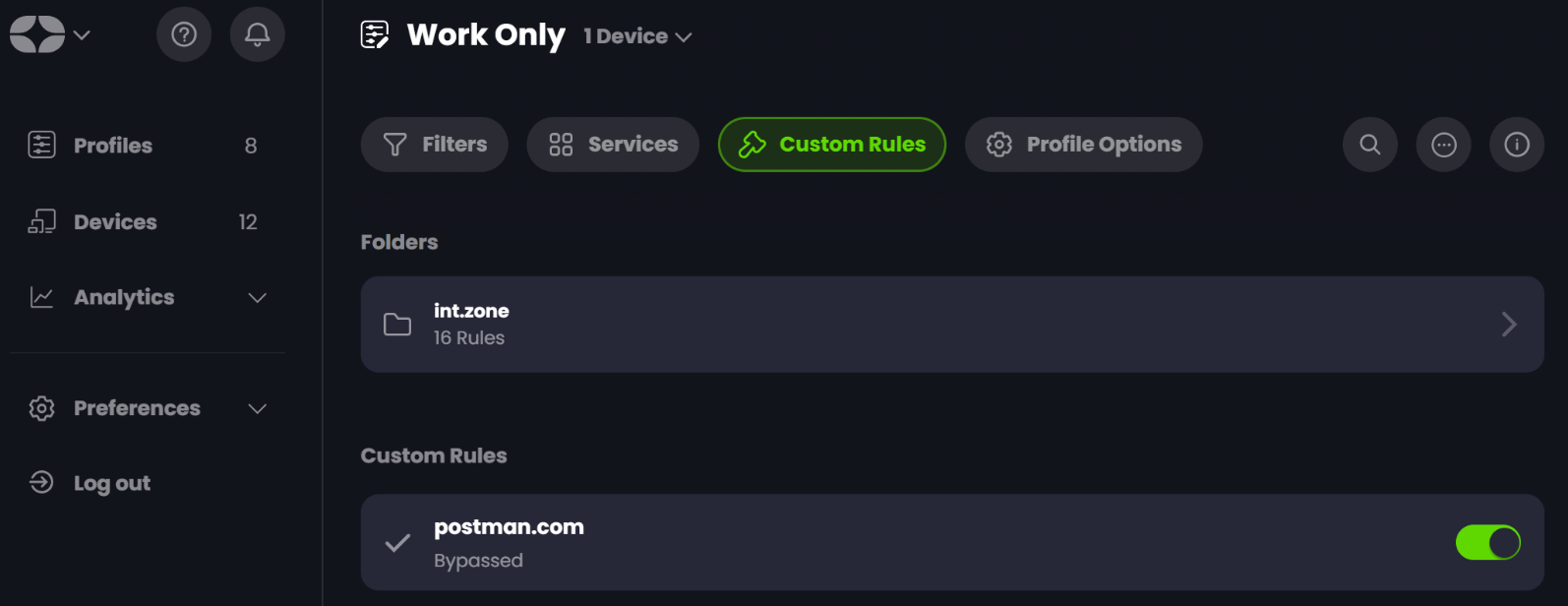Click the ControlD logo icon

(x=37, y=34)
